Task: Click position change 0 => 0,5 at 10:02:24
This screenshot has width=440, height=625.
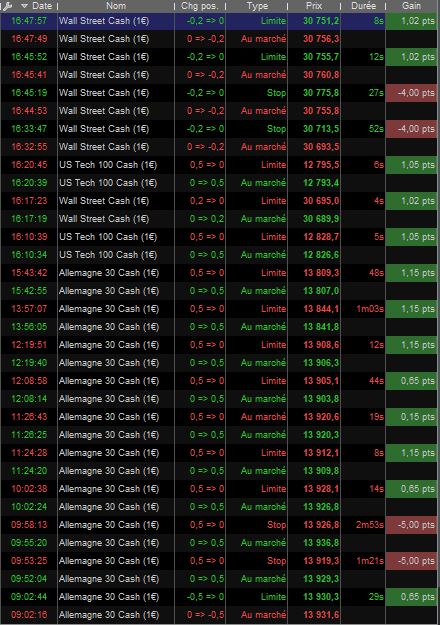Action: (x=207, y=507)
